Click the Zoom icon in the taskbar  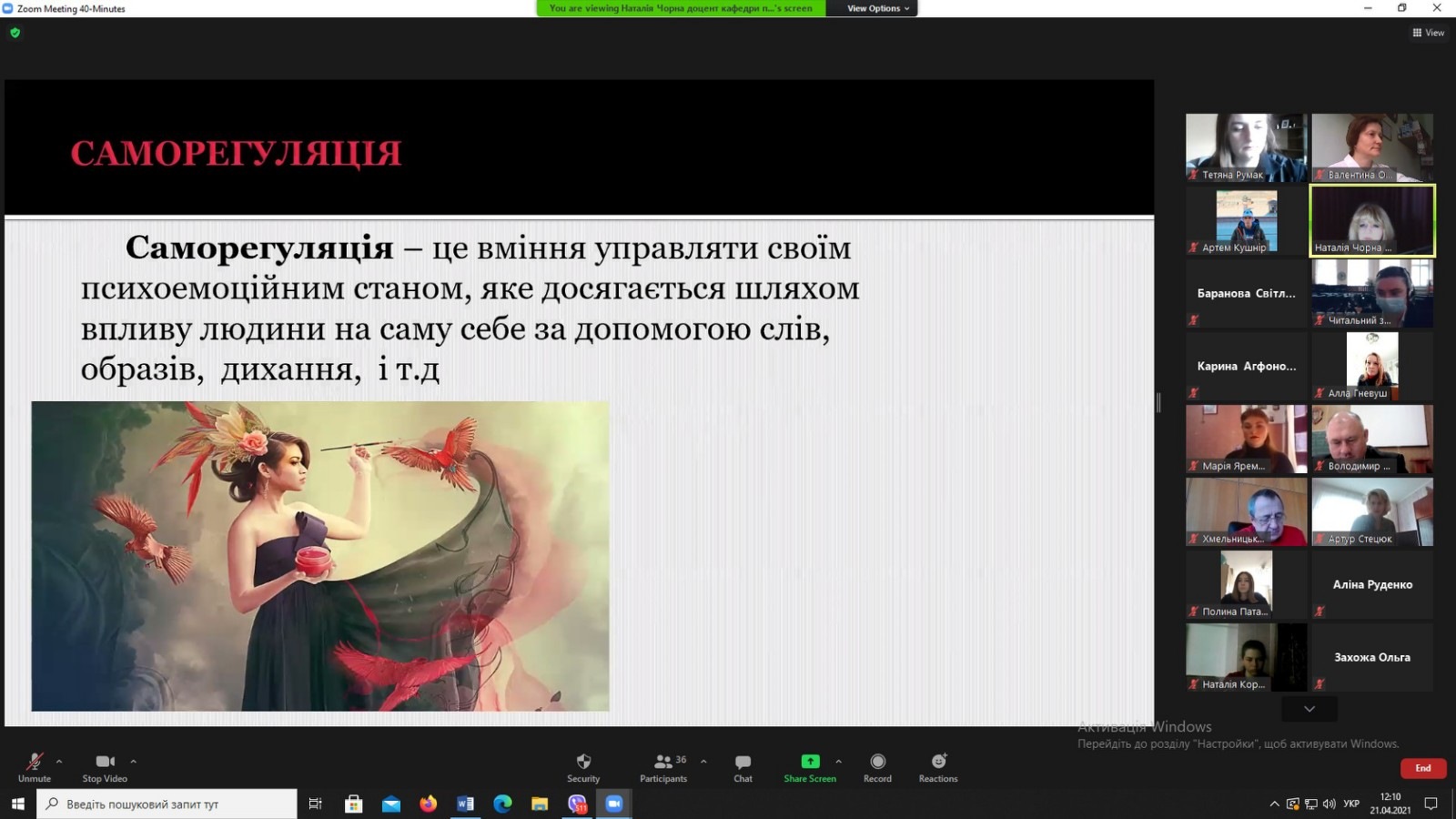(614, 804)
